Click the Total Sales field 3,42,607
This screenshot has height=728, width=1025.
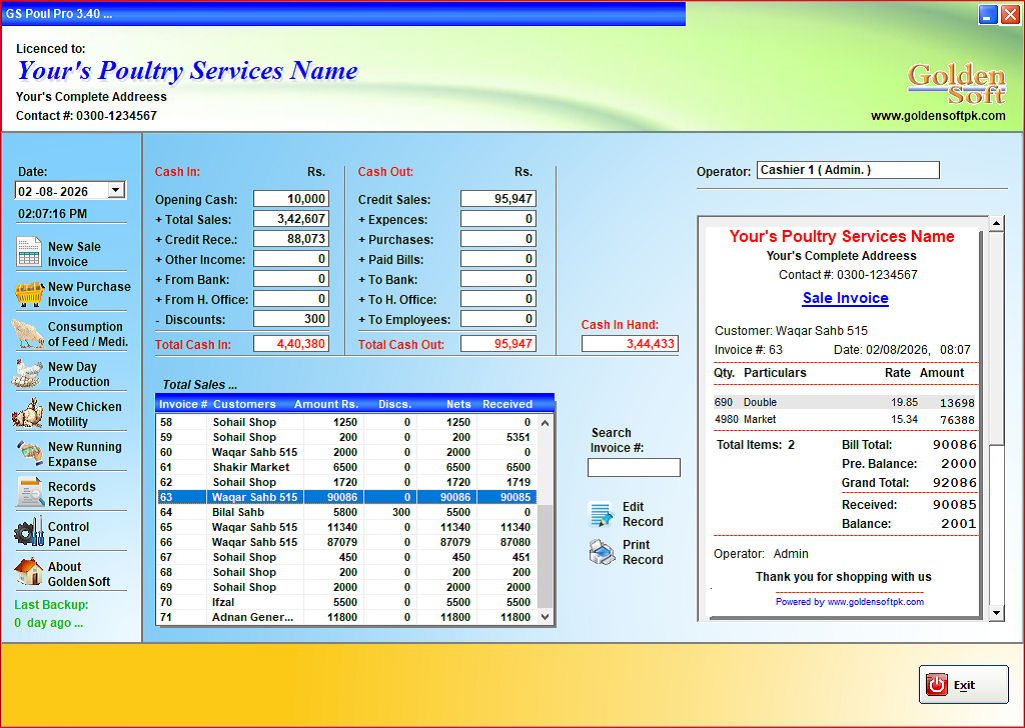(x=291, y=219)
